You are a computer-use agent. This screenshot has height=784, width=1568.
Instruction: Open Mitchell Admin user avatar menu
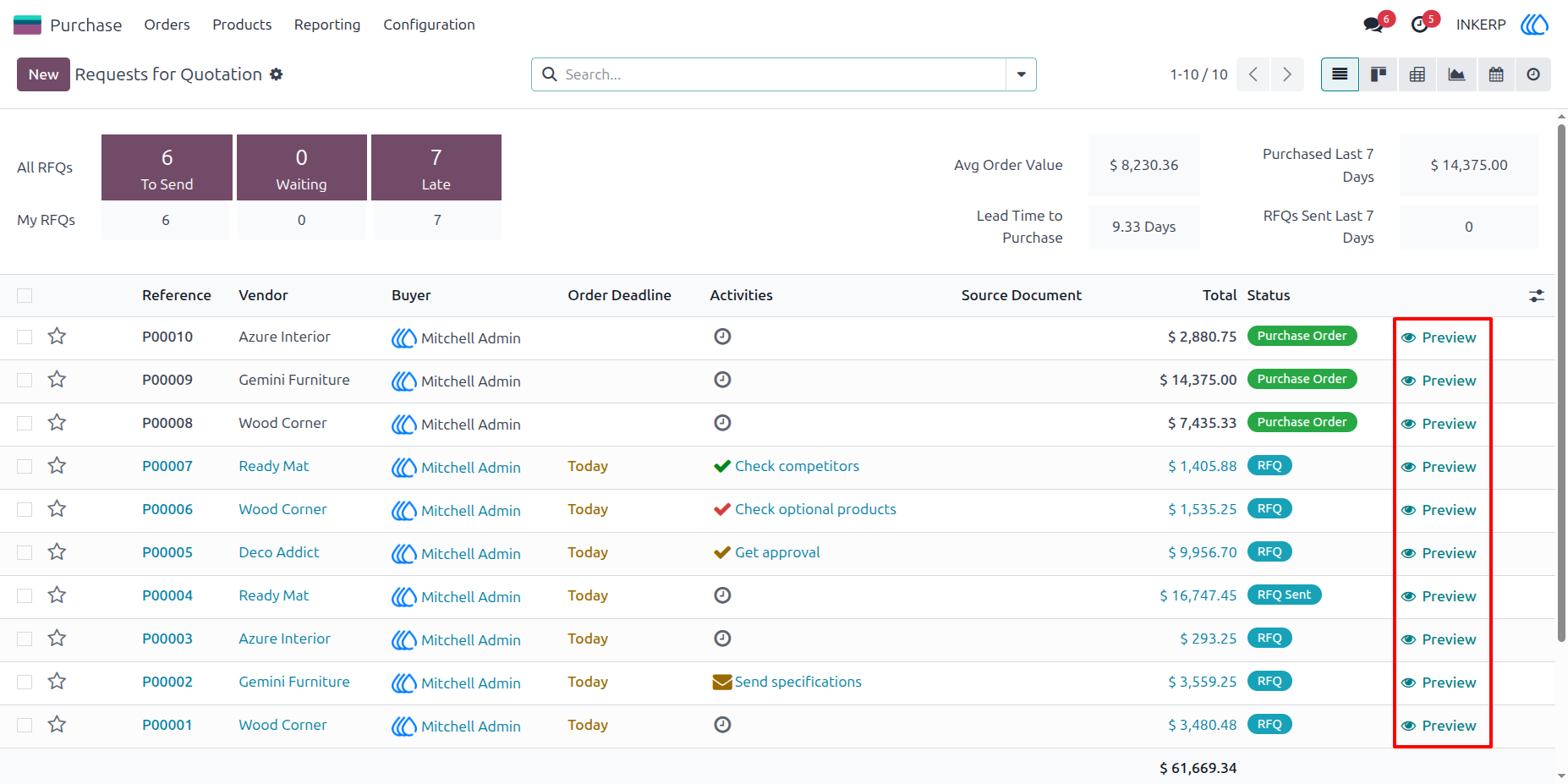pos(1534,25)
